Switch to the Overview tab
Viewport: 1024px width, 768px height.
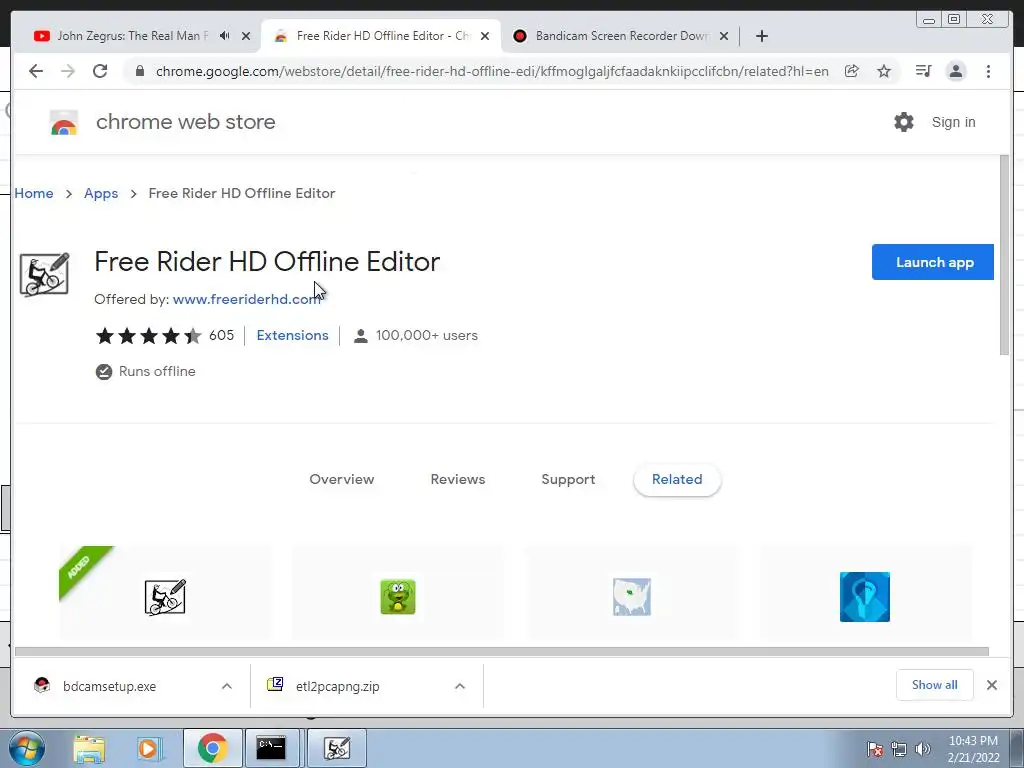(x=342, y=479)
